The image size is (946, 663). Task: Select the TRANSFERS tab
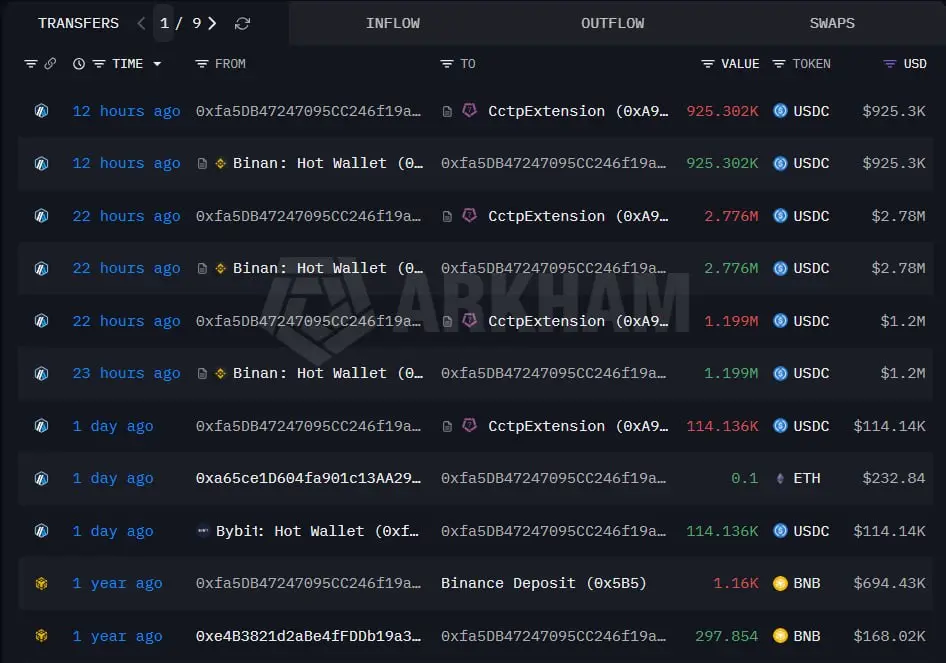78,23
